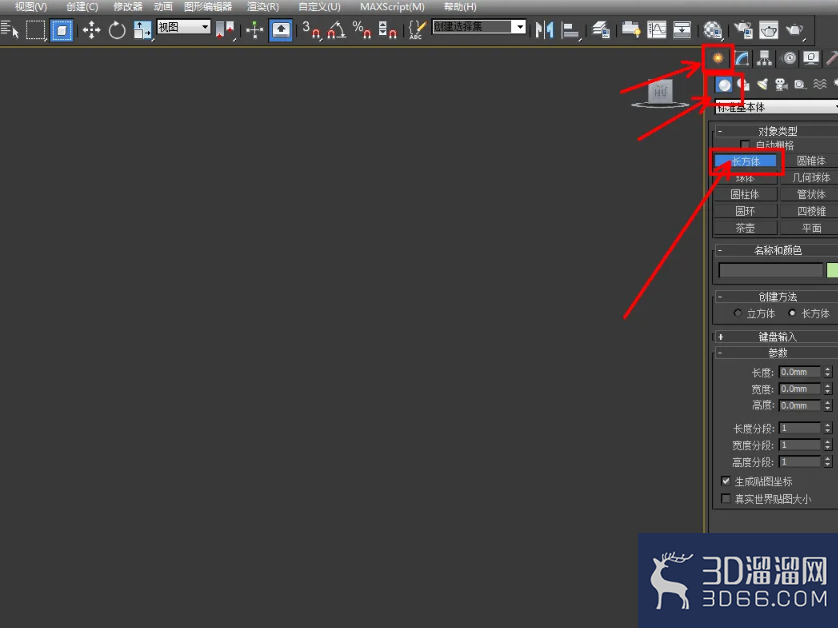Collapse the 对象类型 rollout
The width and height of the screenshot is (838, 628).
720,131
